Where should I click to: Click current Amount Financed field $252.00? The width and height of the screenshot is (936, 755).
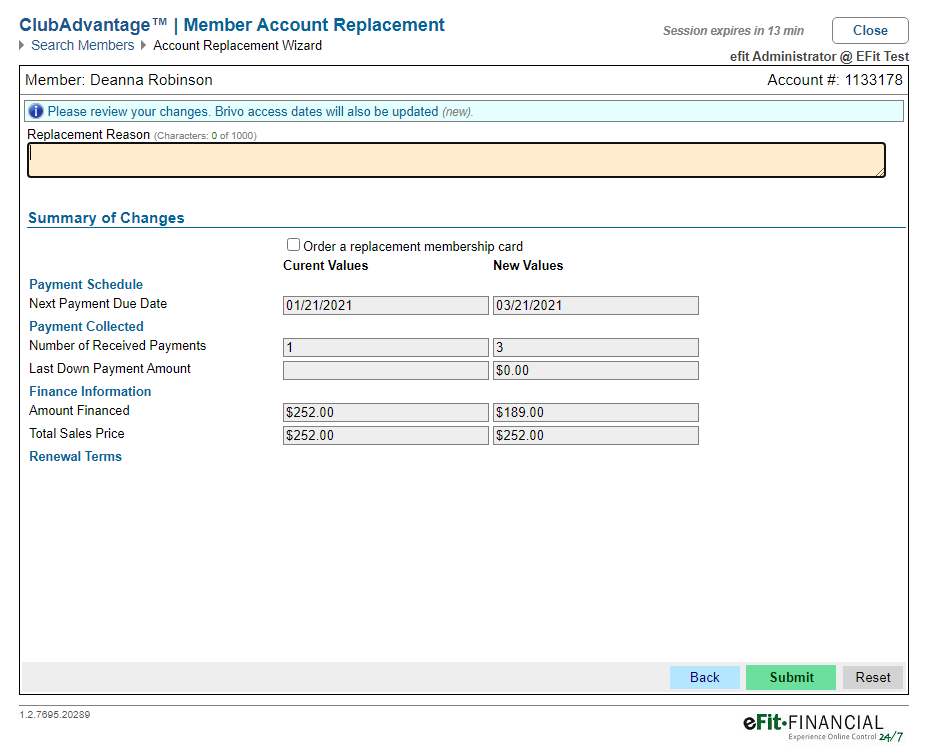(386, 412)
